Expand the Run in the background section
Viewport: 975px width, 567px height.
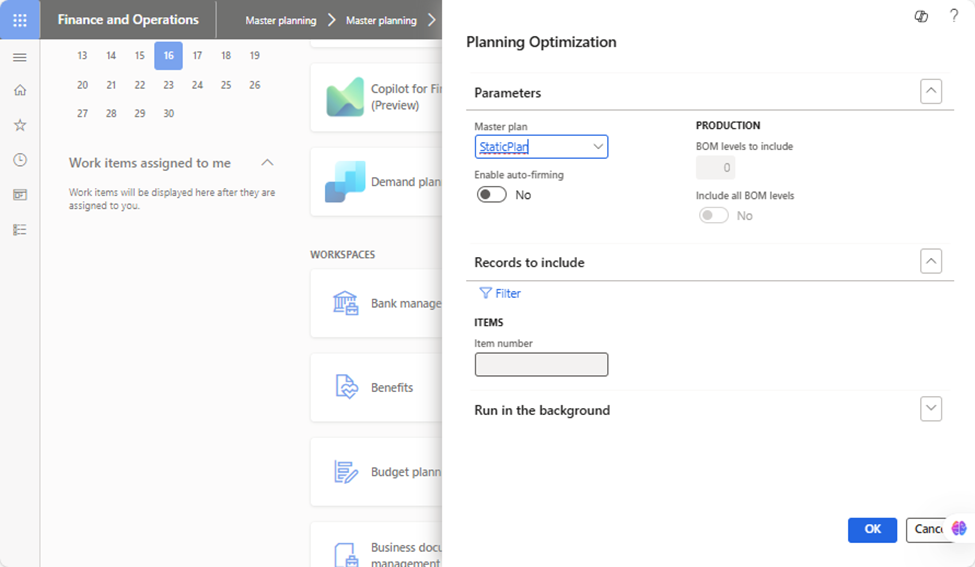931,408
